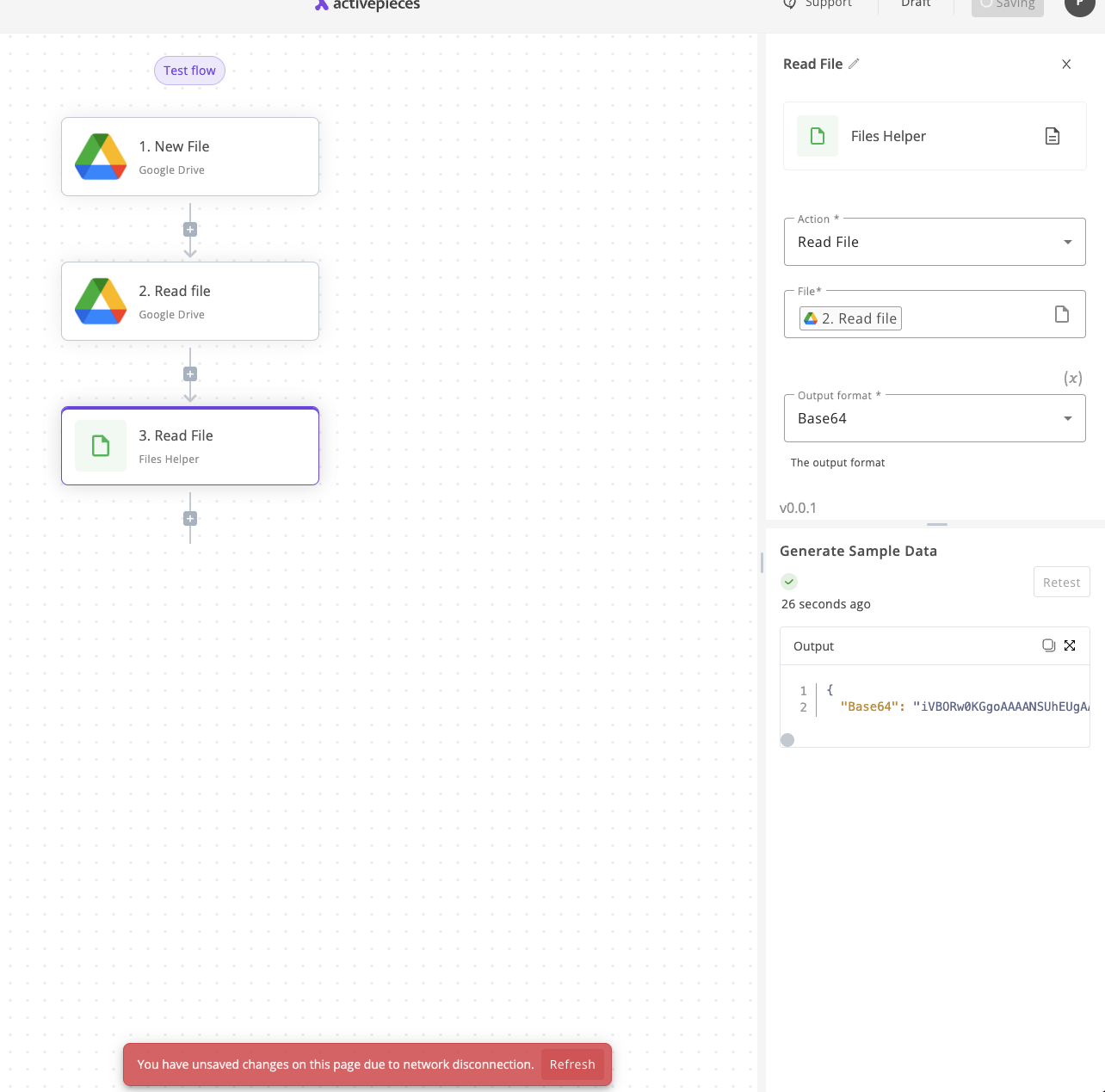Expand the Output viewer fullscreen
The width and height of the screenshot is (1105, 1092).
(x=1070, y=645)
